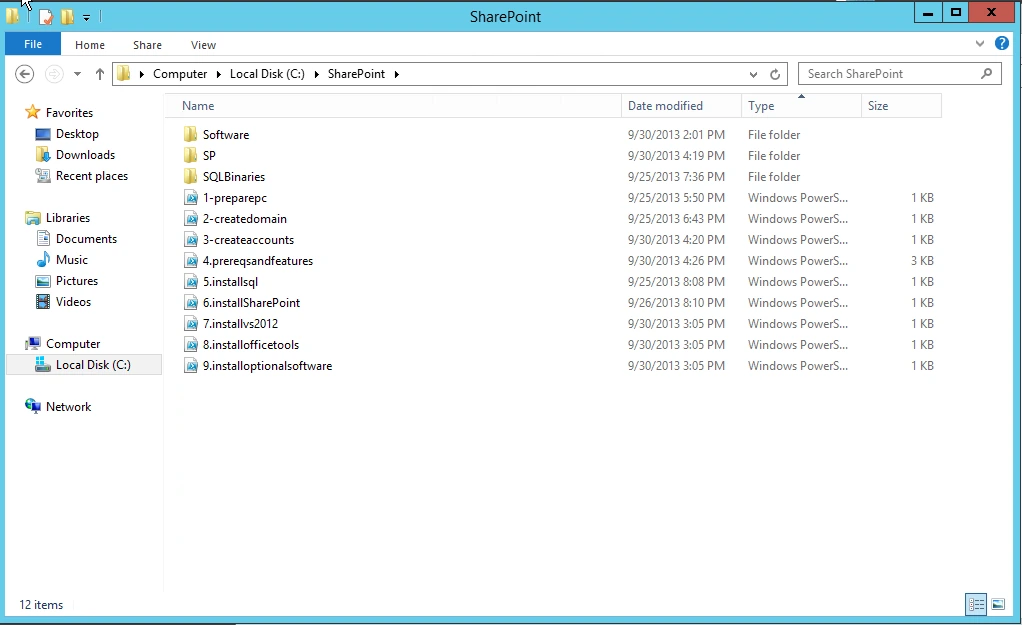
Task: Click Local Disk (C:) in the address bar
Action: 267,74
